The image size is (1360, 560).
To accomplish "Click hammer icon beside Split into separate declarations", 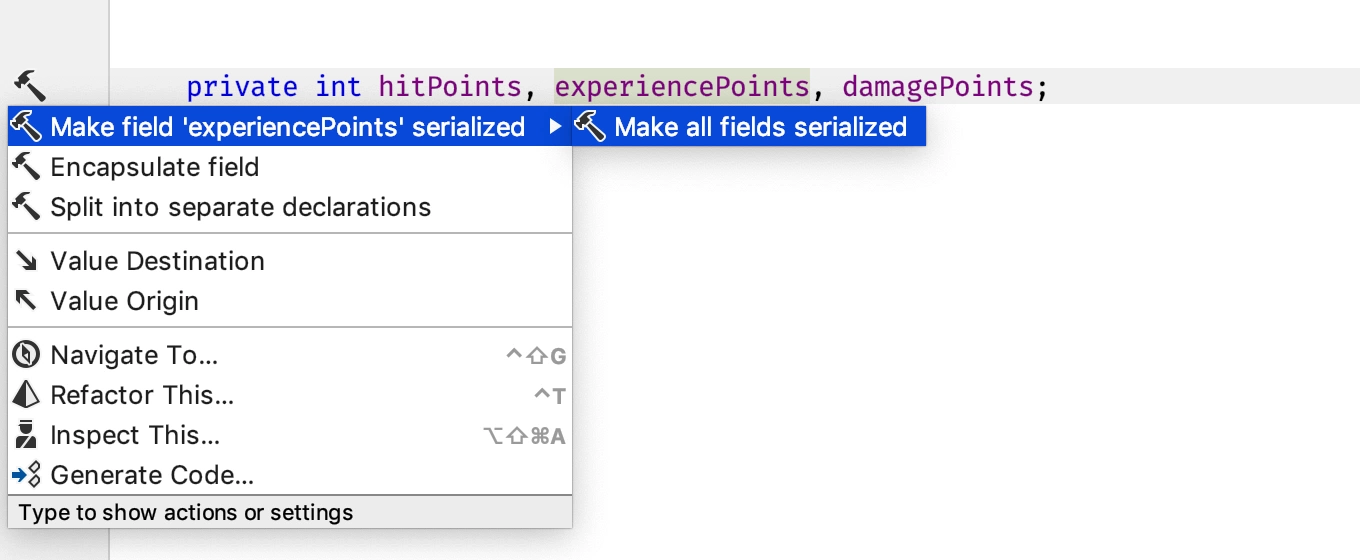I will (26, 207).
